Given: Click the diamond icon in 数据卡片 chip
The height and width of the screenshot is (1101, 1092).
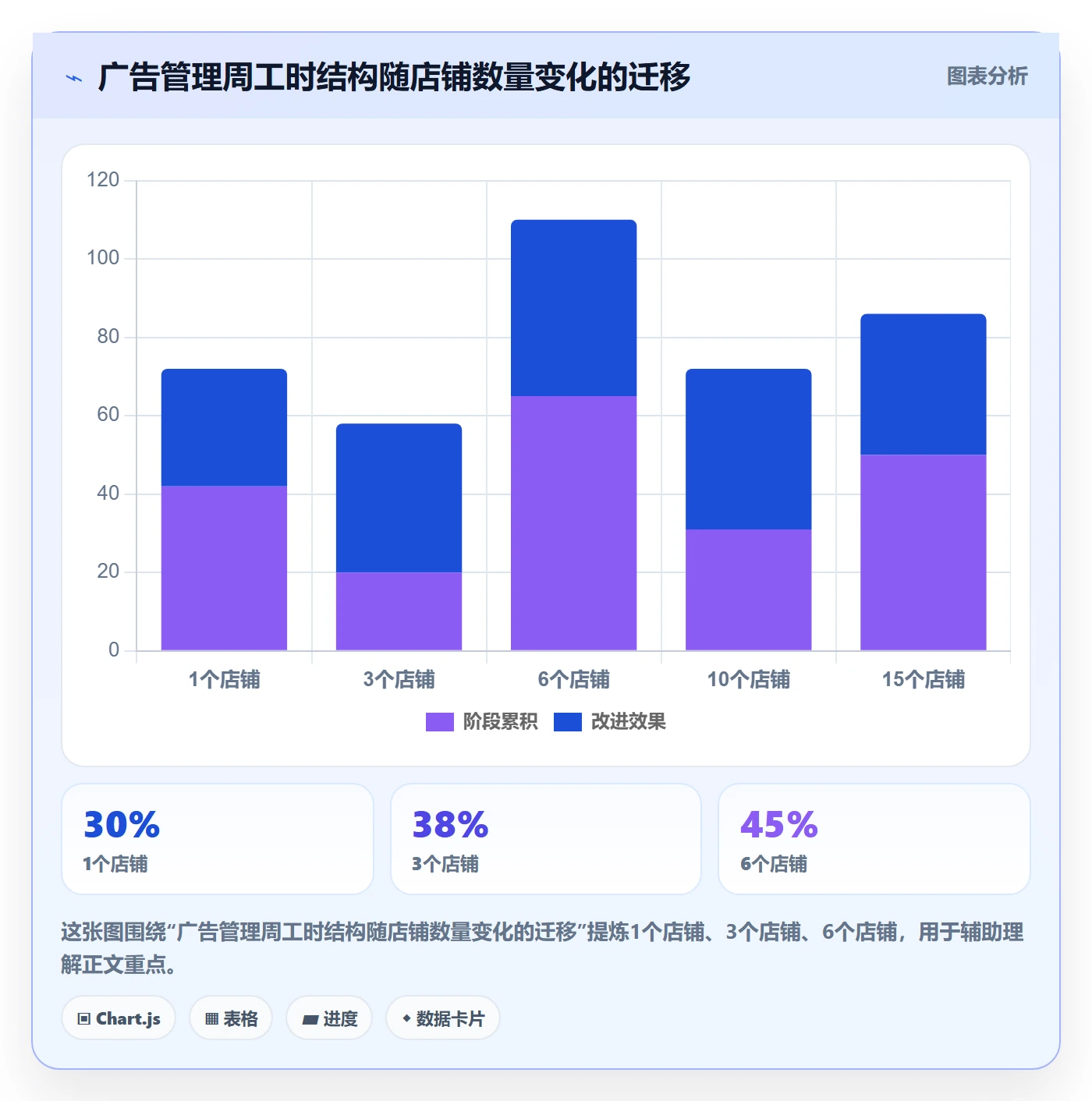Looking at the screenshot, I should tap(406, 1018).
